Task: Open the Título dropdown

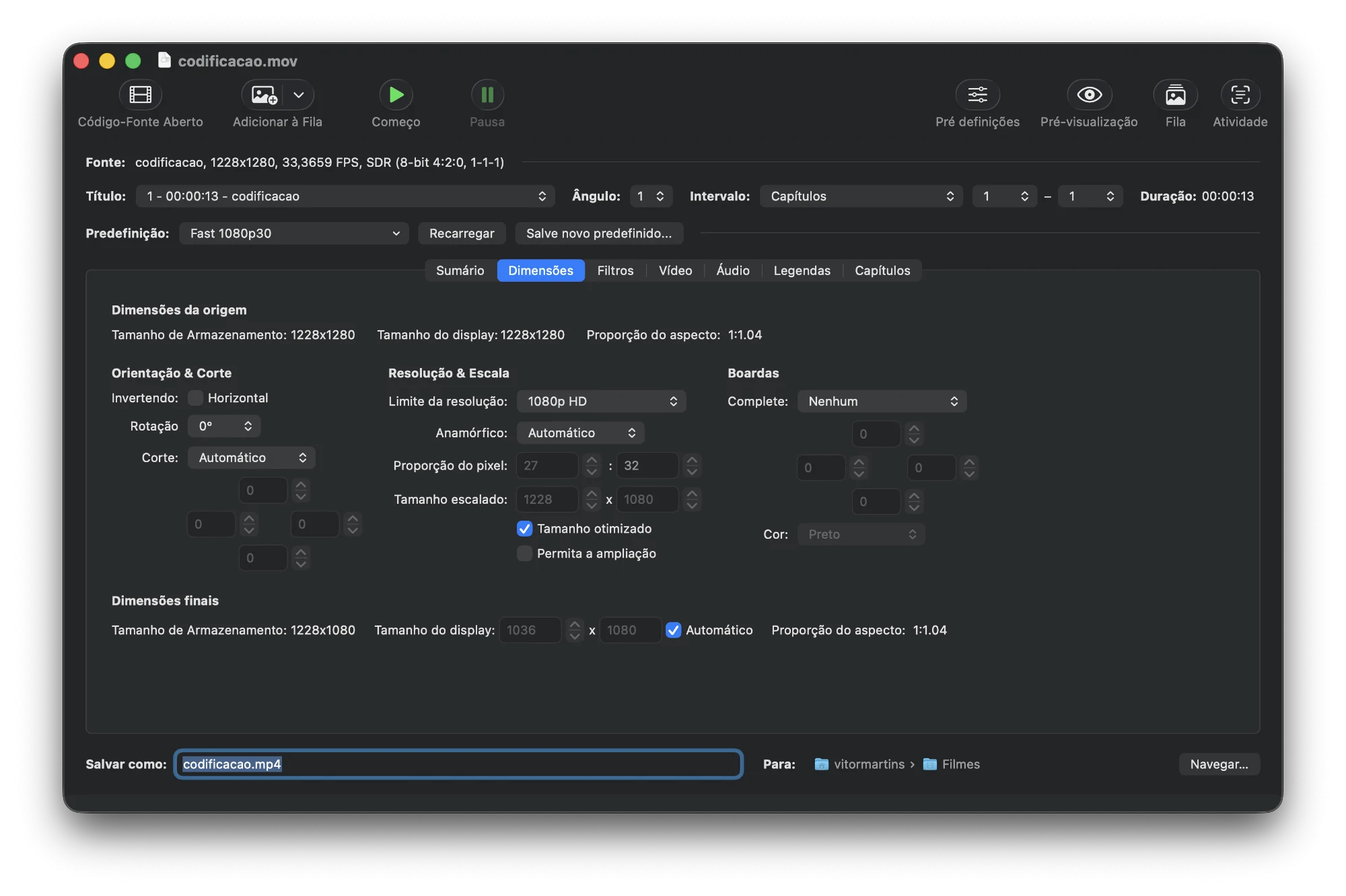Action: click(x=345, y=196)
